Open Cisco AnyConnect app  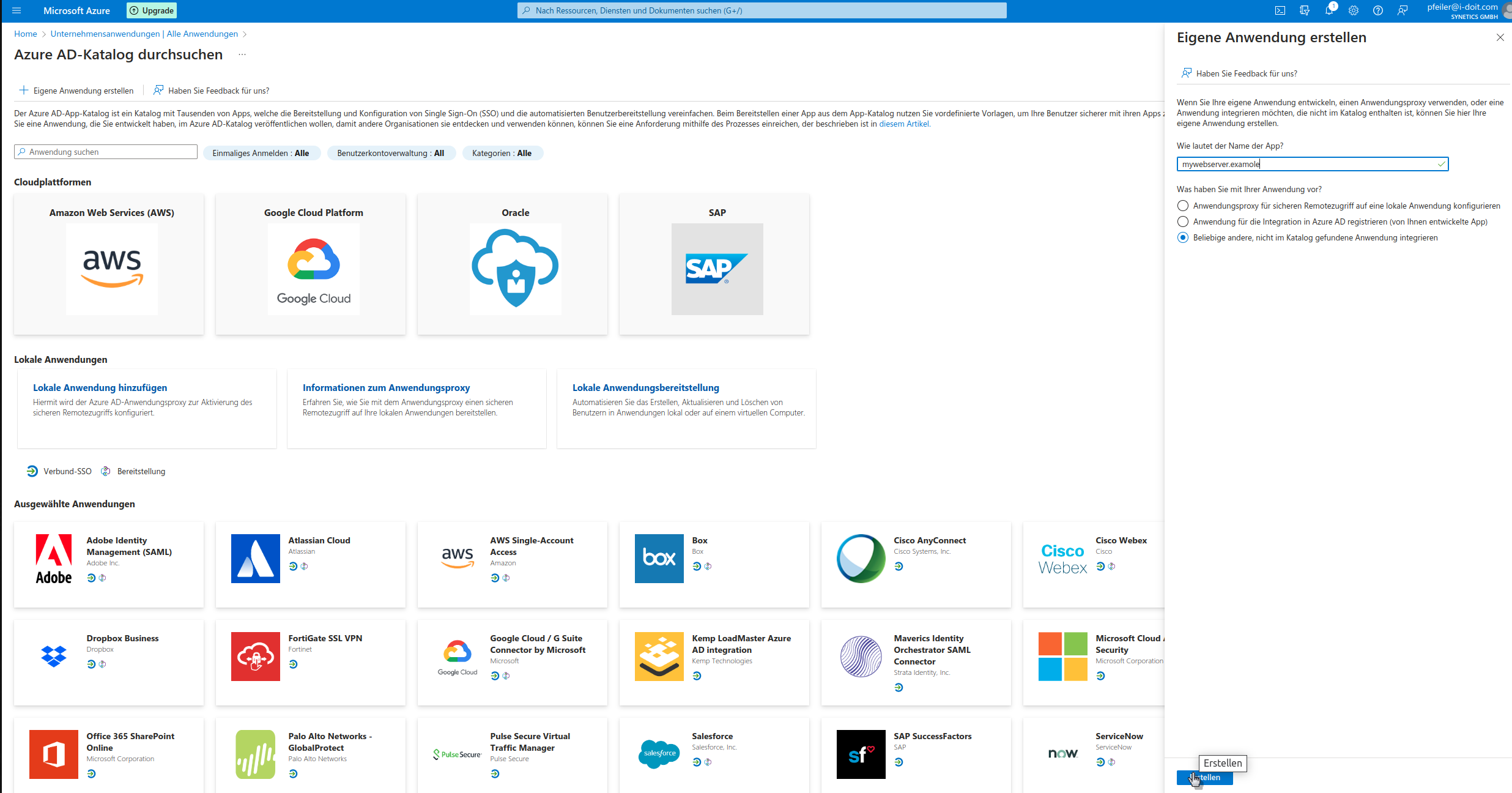click(916, 565)
